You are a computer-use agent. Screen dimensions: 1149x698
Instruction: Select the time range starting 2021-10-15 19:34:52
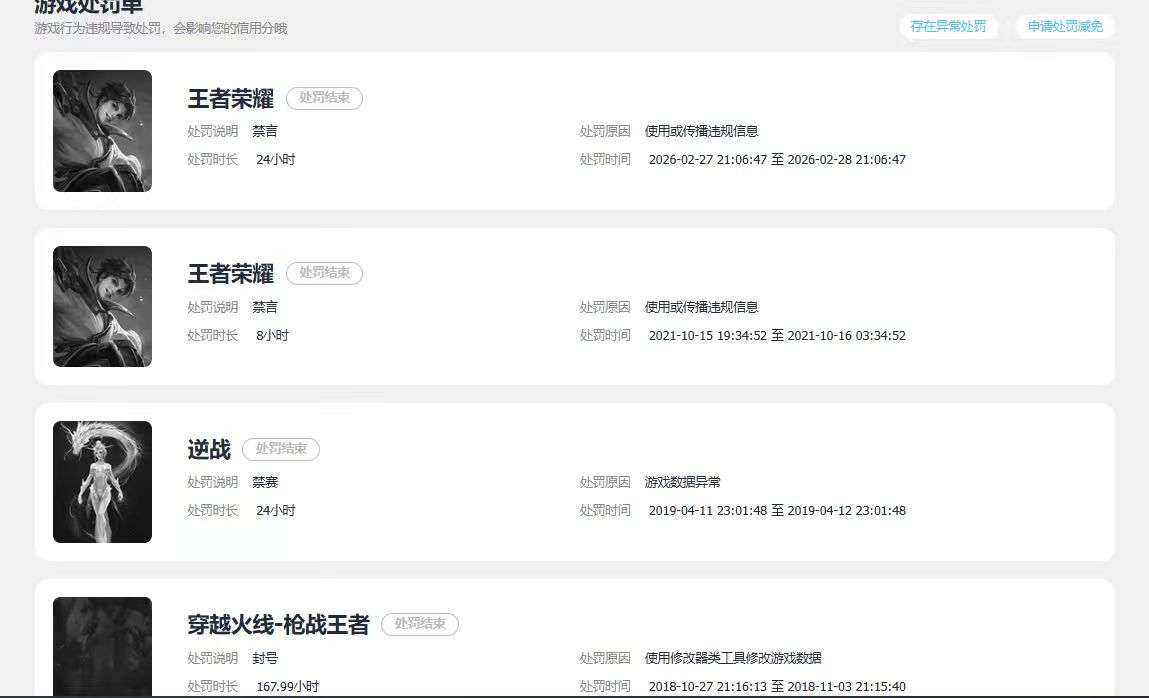pyautogui.click(x=777, y=335)
